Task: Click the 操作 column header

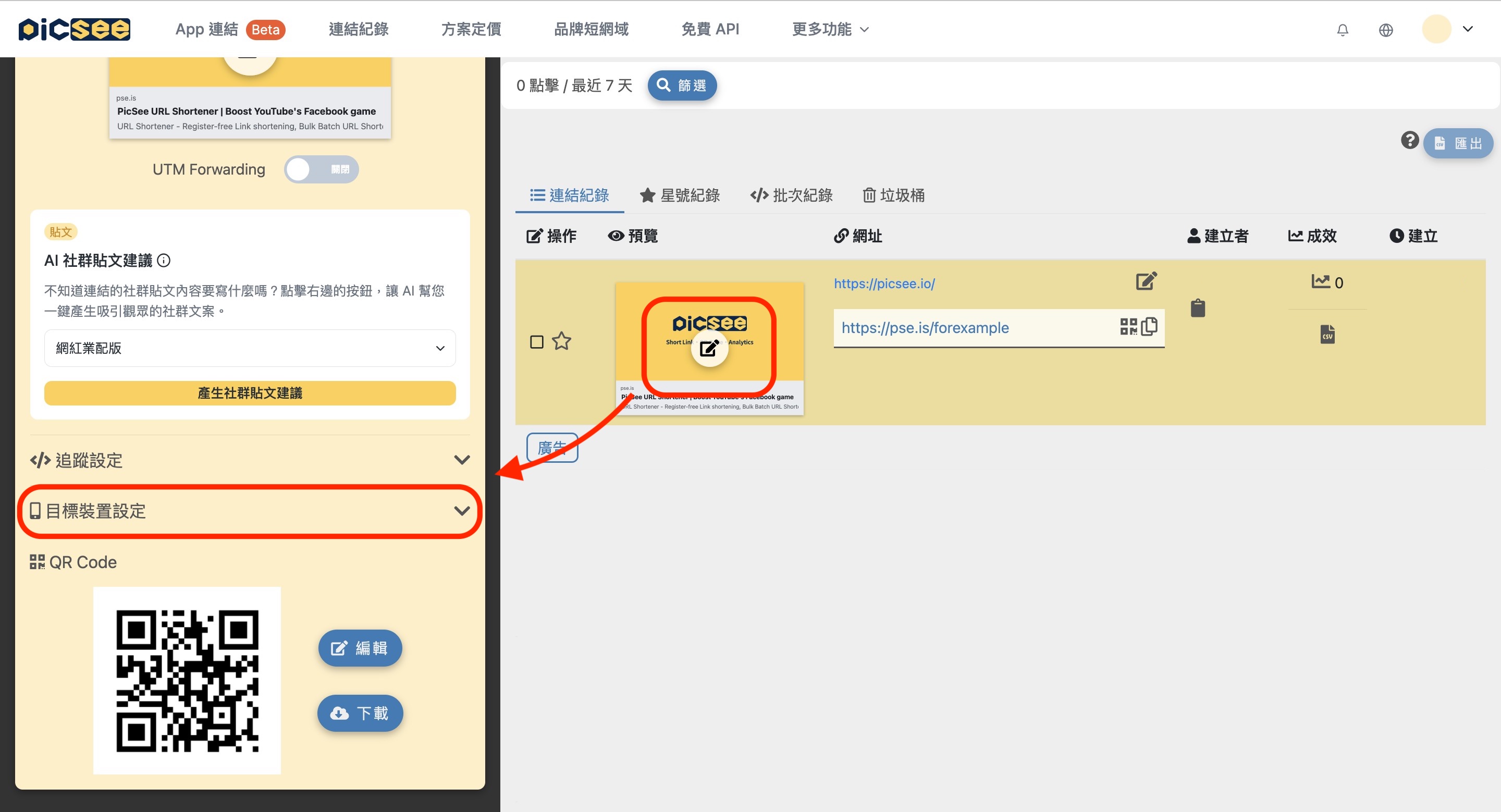Action: click(551, 237)
